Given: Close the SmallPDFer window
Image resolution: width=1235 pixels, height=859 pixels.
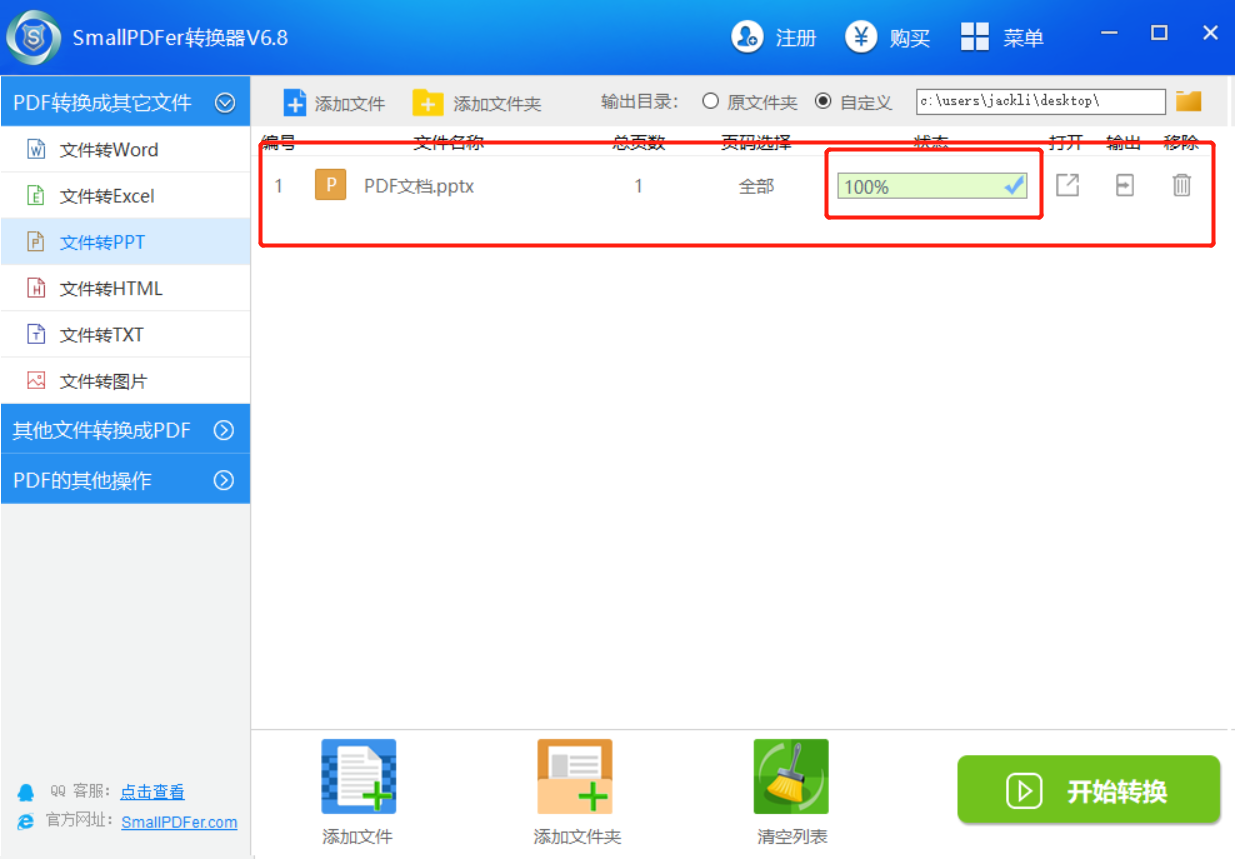Looking at the screenshot, I should click(x=1210, y=33).
